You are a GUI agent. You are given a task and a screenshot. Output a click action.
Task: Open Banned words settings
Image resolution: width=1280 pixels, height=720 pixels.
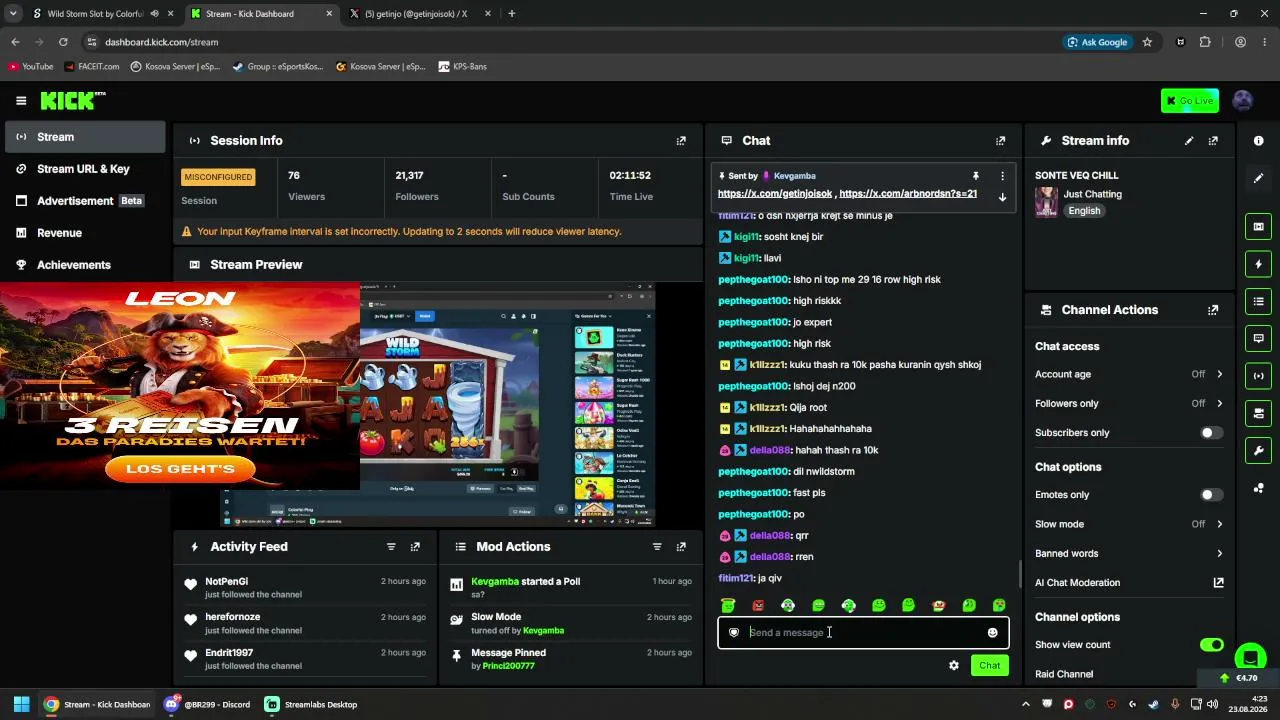1219,553
